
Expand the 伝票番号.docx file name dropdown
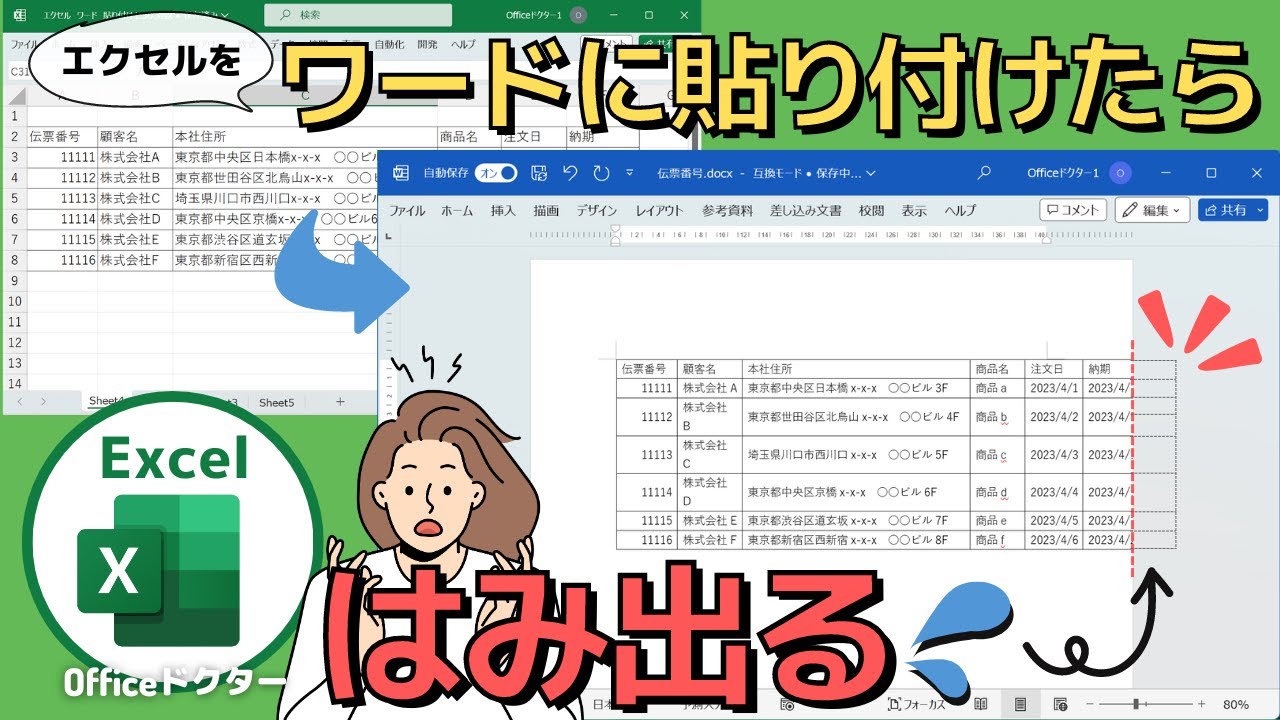[x=871, y=173]
